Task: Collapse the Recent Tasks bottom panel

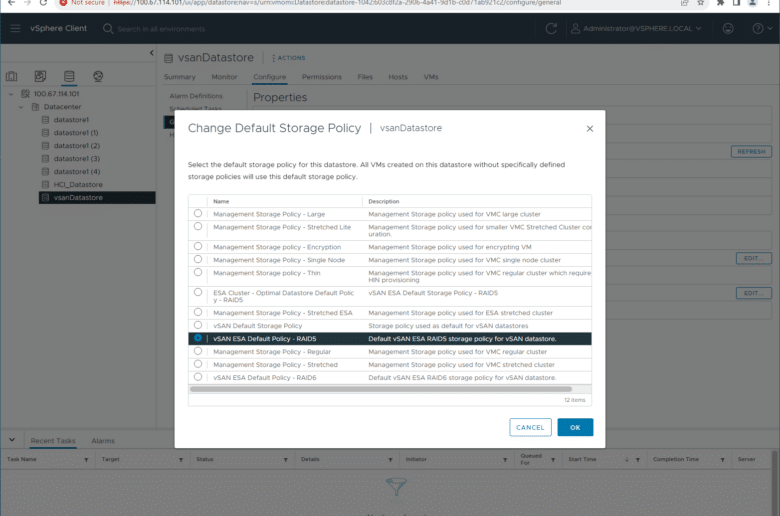Action: click(x=12, y=440)
